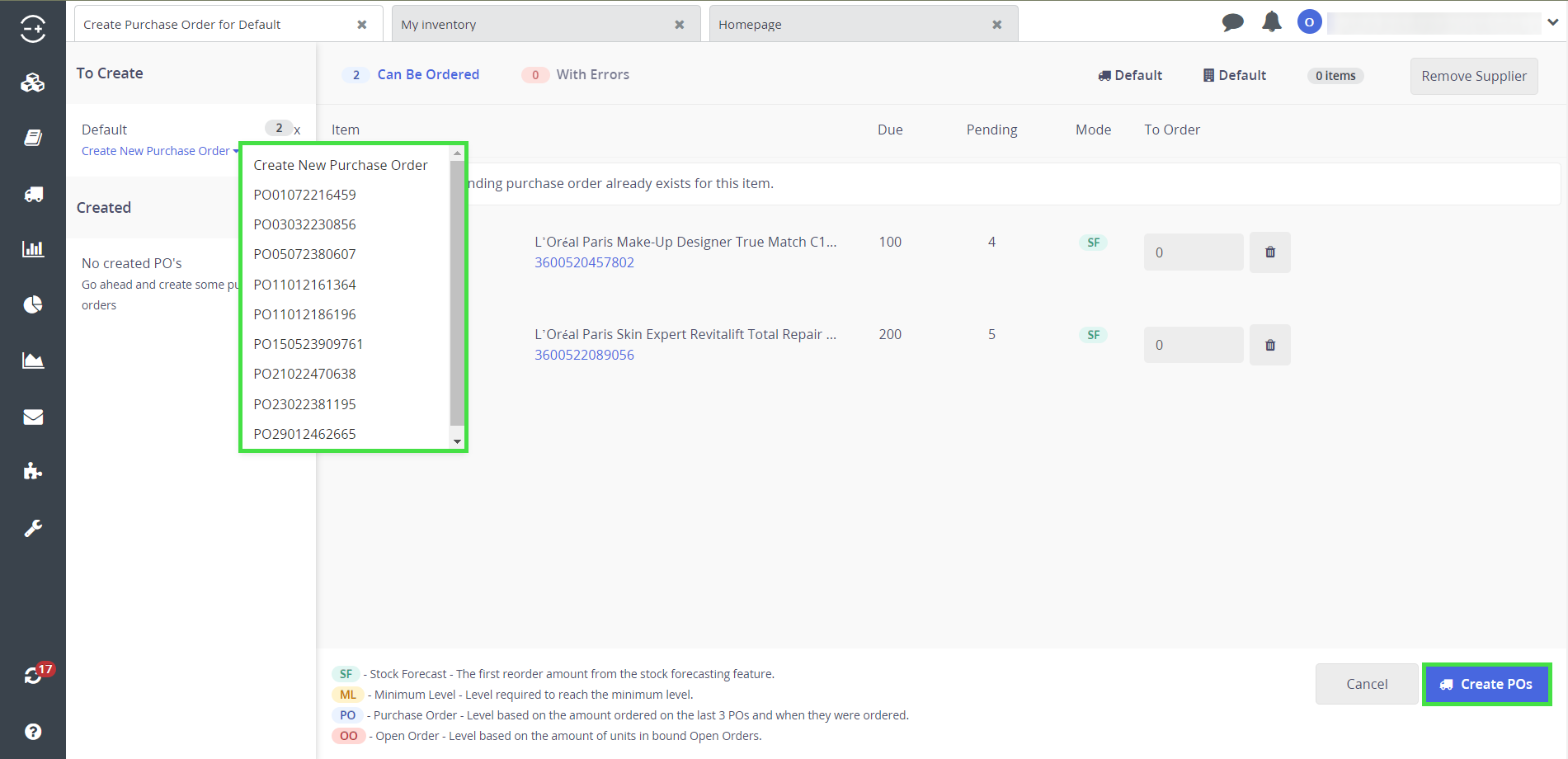
Task: Open SKU link 3600522089056
Action: [584, 355]
